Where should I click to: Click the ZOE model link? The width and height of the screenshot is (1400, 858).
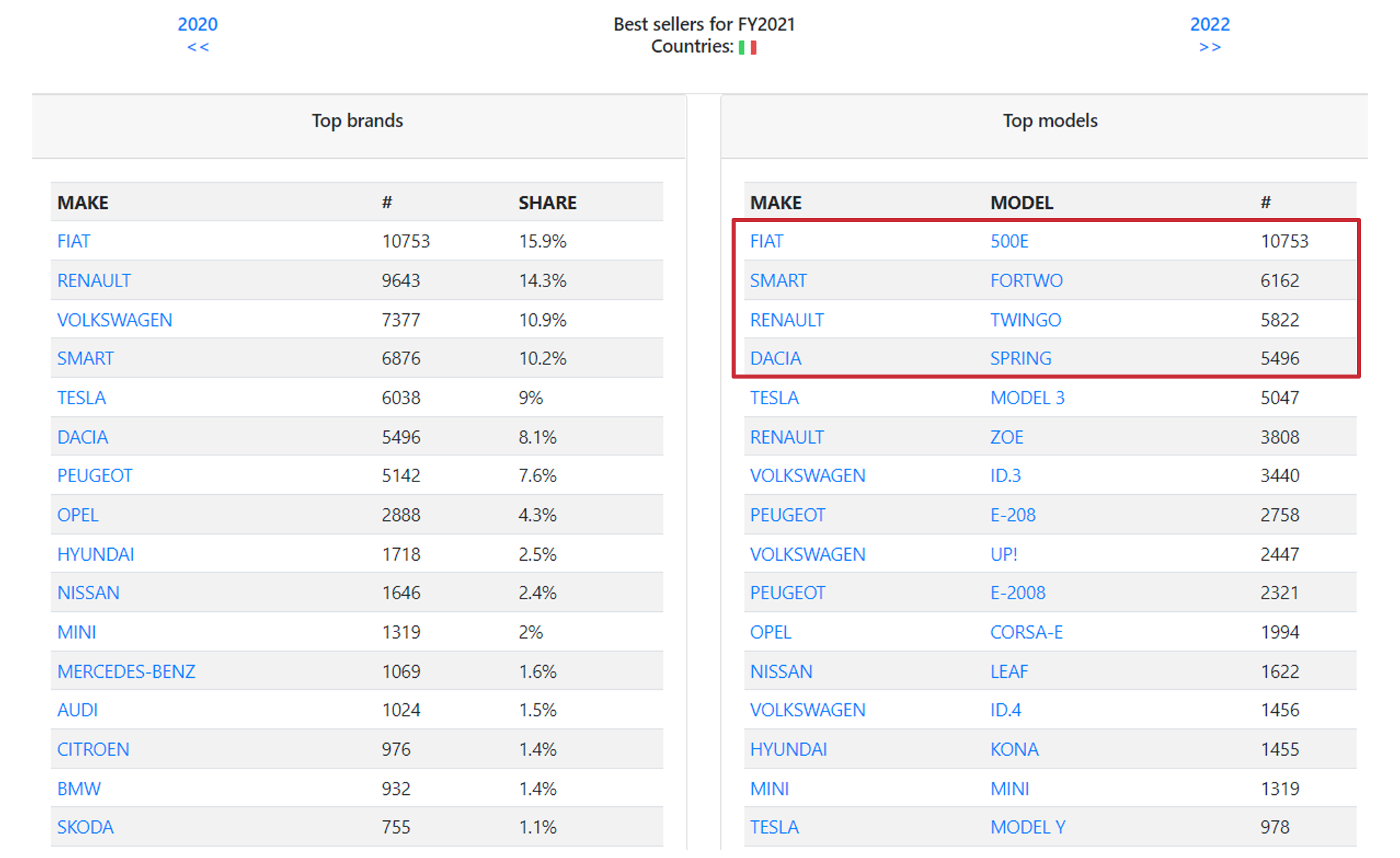click(x=1006, y=437)
